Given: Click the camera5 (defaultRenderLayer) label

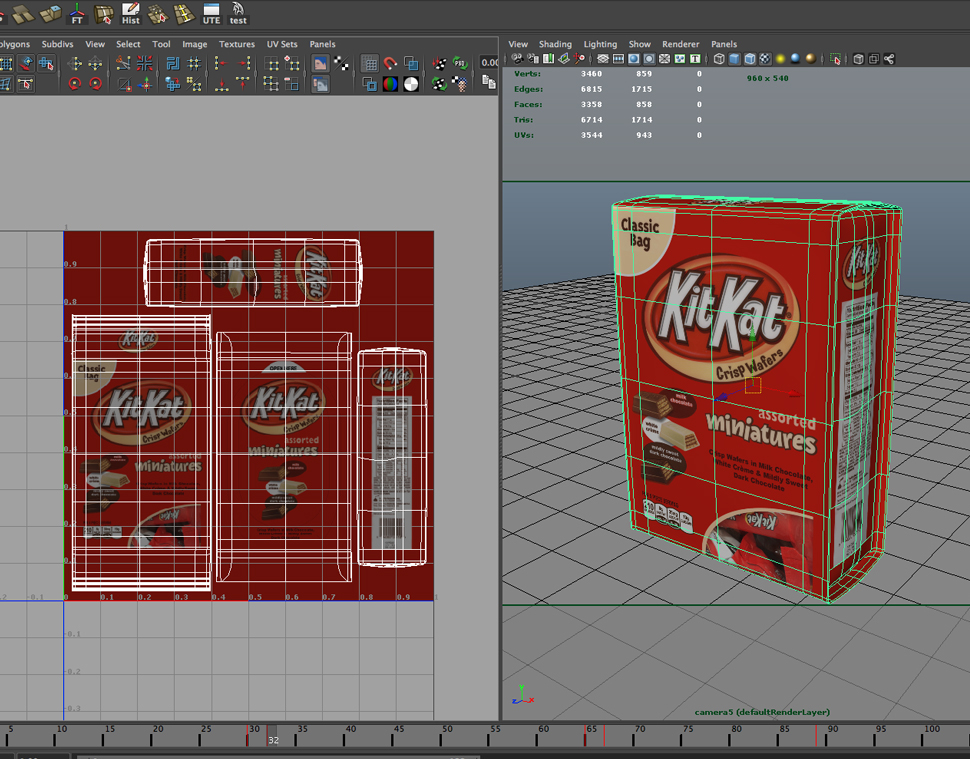Looking at the screenshot, I should 762,712.
